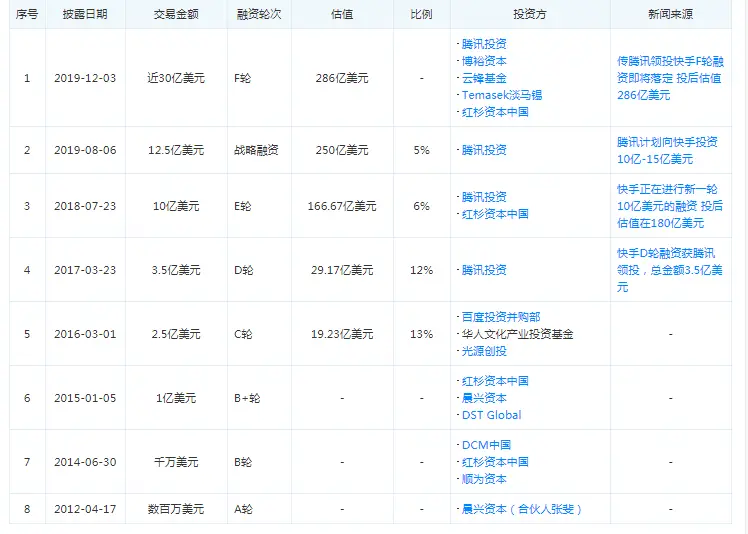Open news link 快手D轮融资获腾讯领投
The height and width of the screenshot is (534, 748).
(x=669, y=270)
